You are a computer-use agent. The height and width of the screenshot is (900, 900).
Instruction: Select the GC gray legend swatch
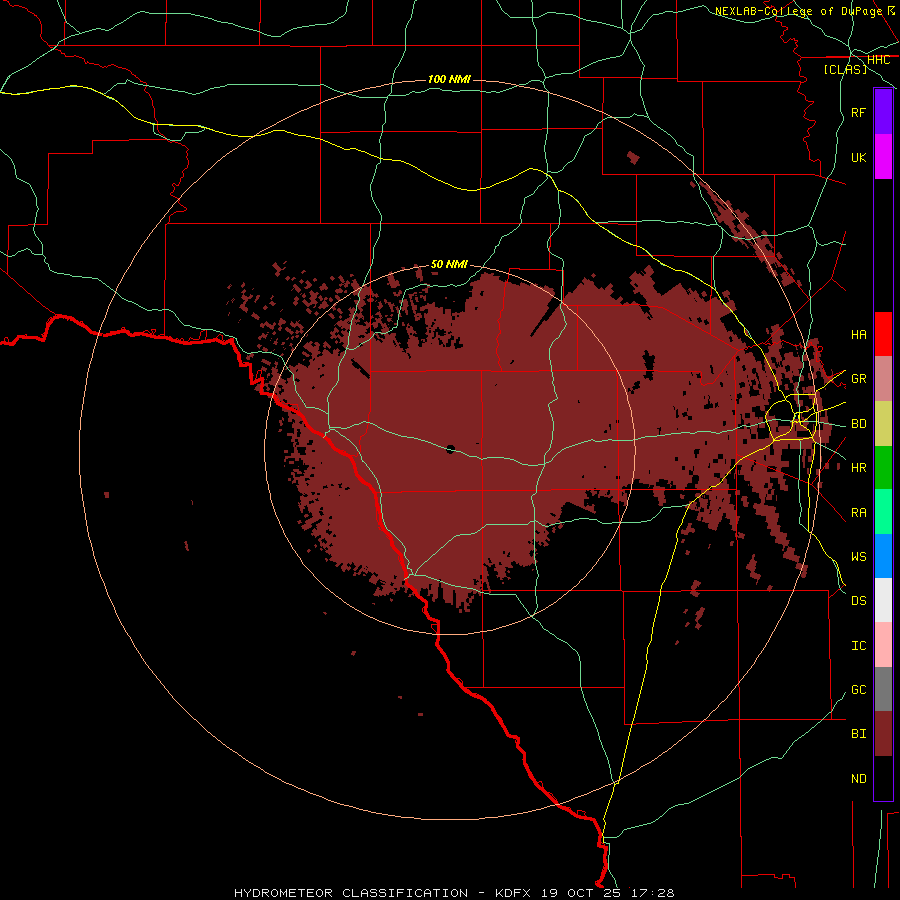[883, 689]
